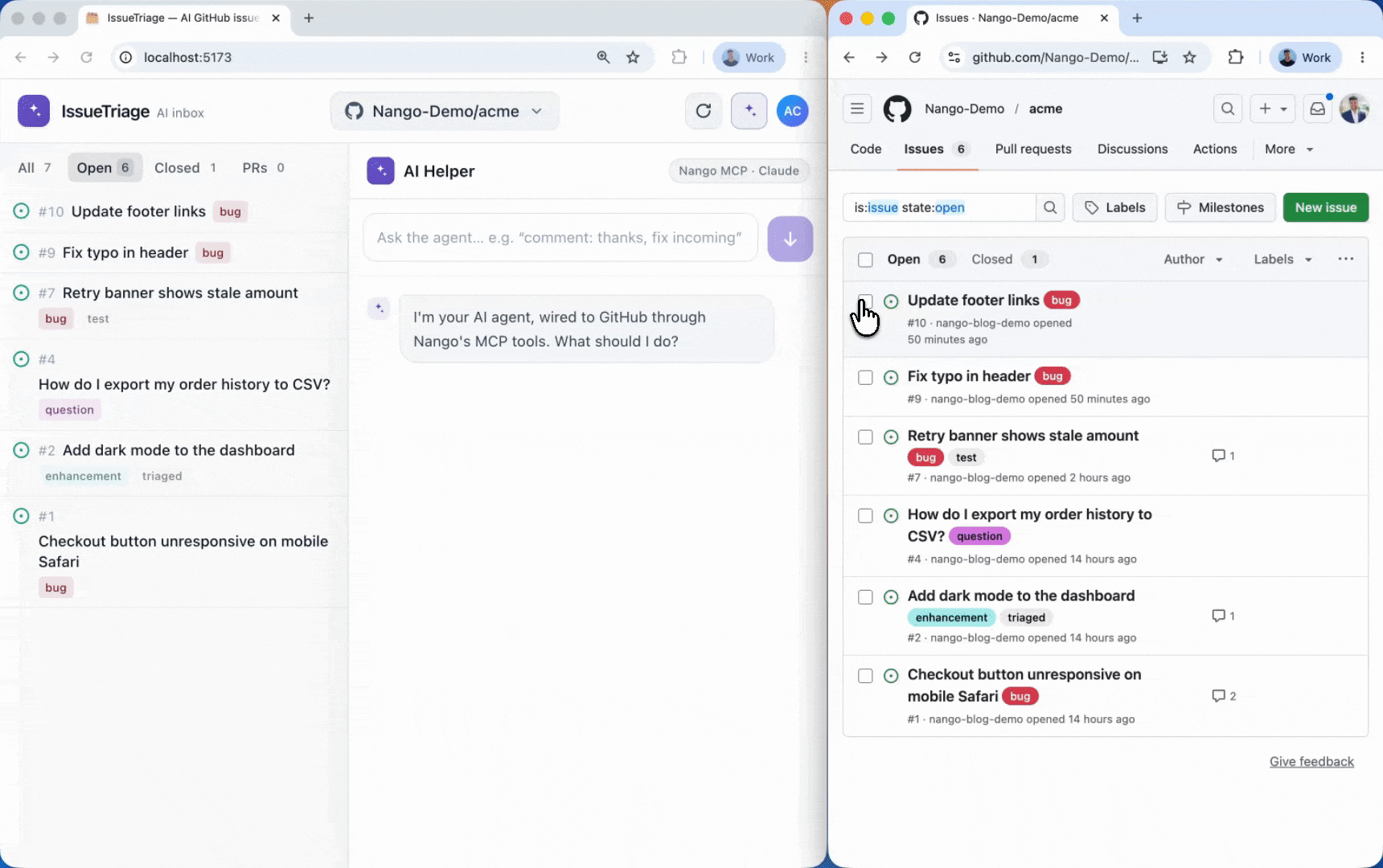Check the box for Add dark mode issue
1383x868 pixels.
point(865,596)
